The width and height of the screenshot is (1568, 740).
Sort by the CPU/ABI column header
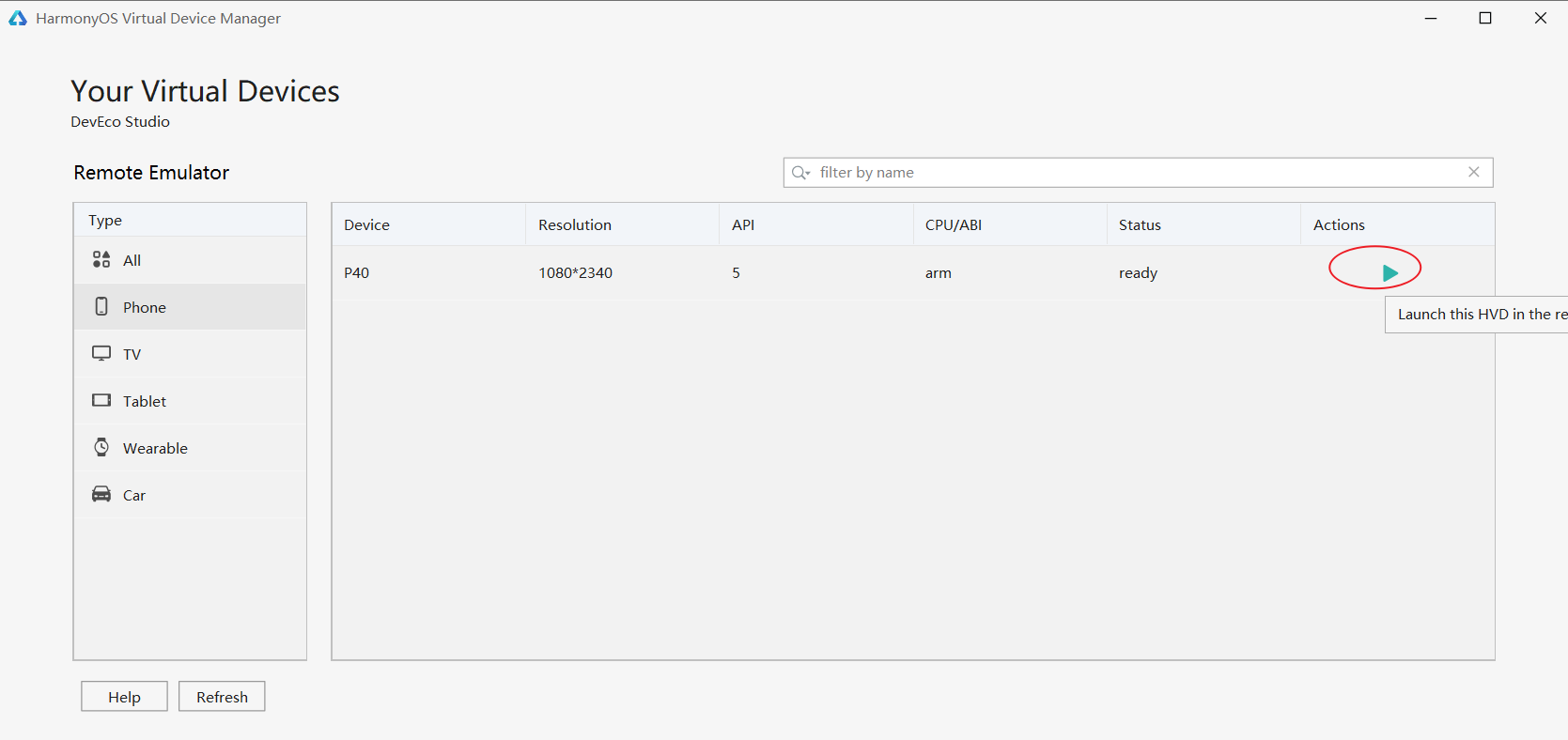tap(1010, 224)
